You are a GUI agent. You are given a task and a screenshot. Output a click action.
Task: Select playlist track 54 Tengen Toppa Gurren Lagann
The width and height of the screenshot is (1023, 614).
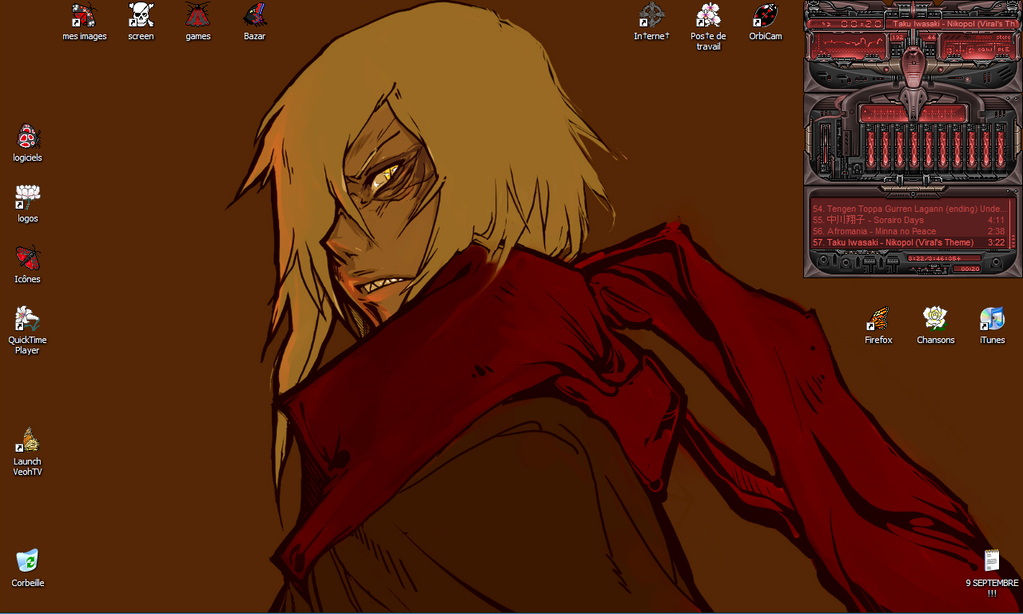coord(909,209)
